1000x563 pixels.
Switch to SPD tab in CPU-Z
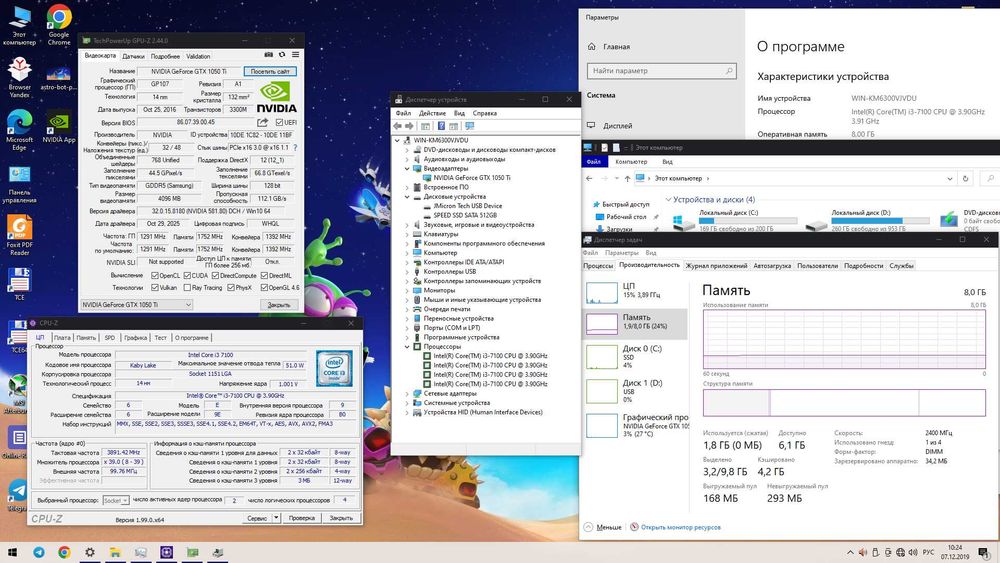click(x=110, y=338)
